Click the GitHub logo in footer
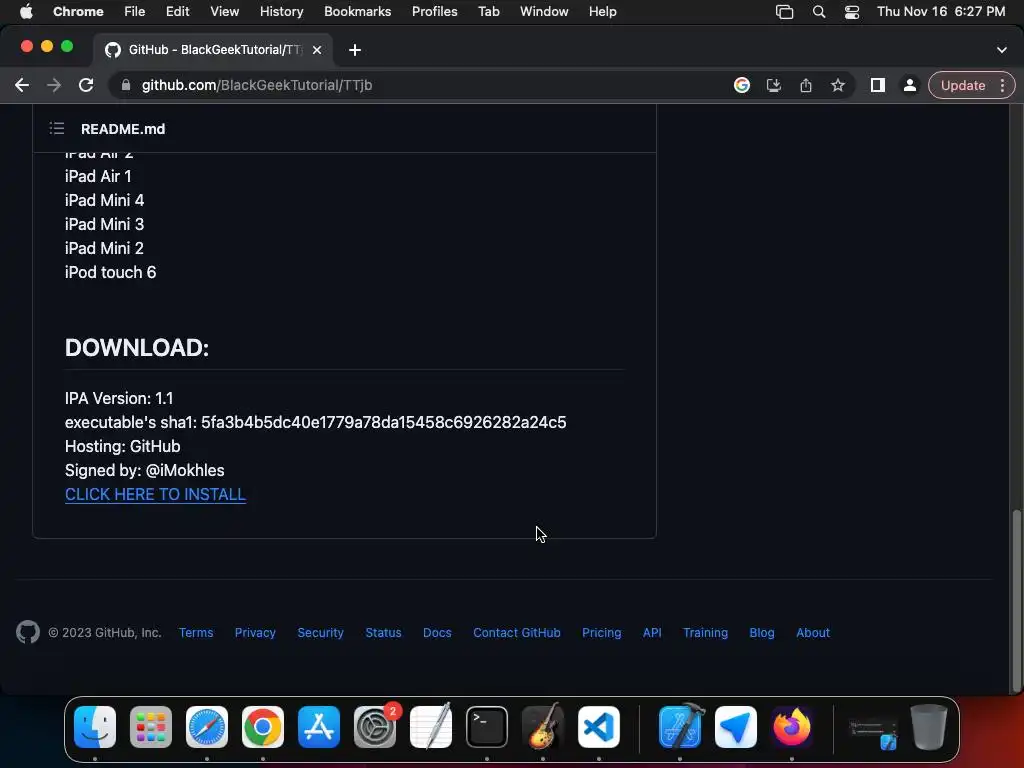 pos(27,632)
